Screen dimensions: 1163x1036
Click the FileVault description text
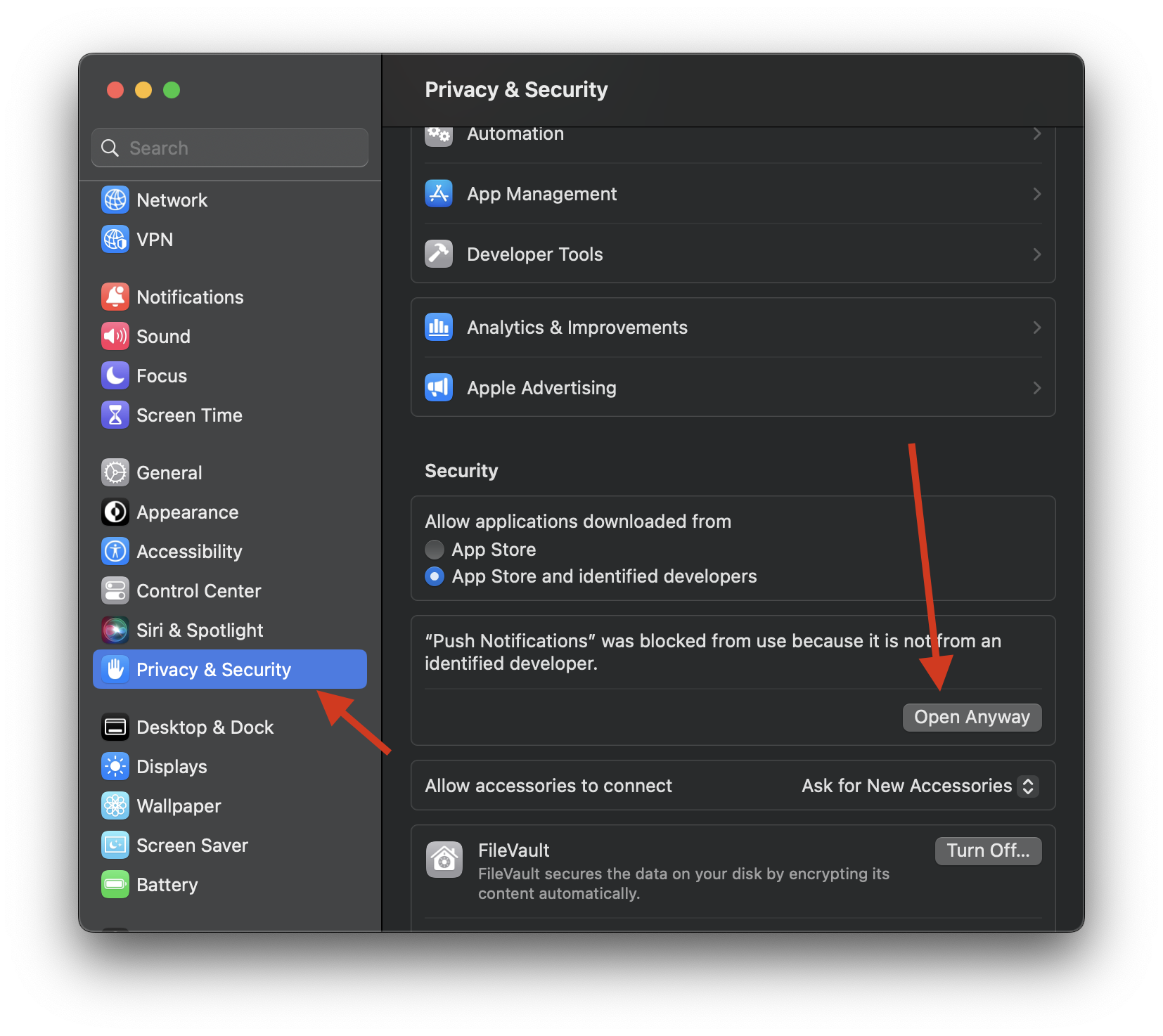(683, 883)
